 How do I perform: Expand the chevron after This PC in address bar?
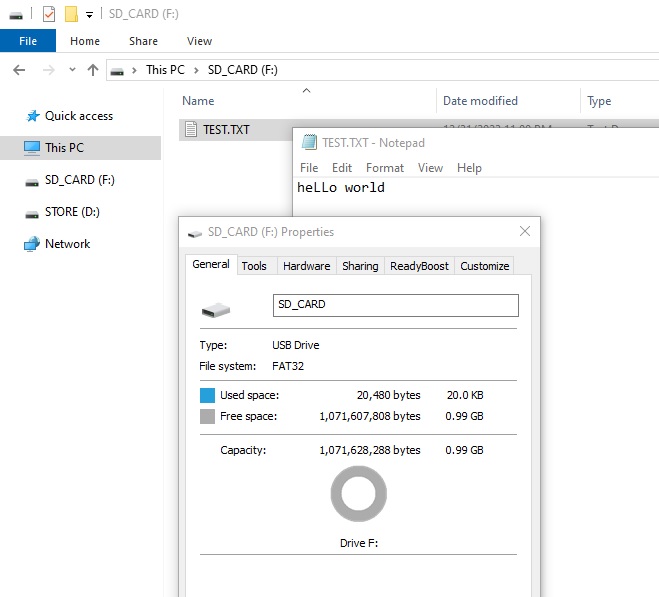(x=196, y=71)
